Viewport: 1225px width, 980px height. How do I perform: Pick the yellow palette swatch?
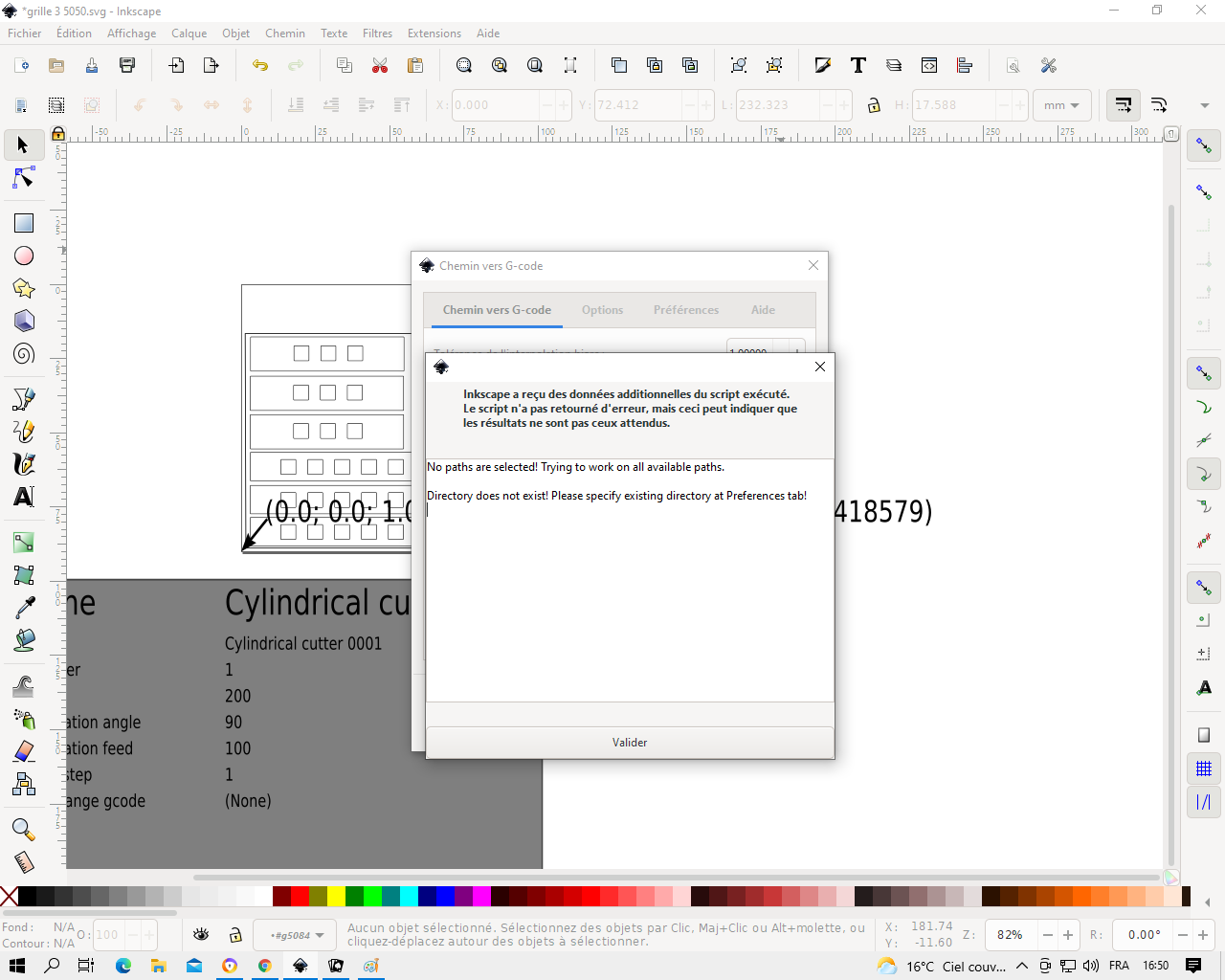[337, 896]
